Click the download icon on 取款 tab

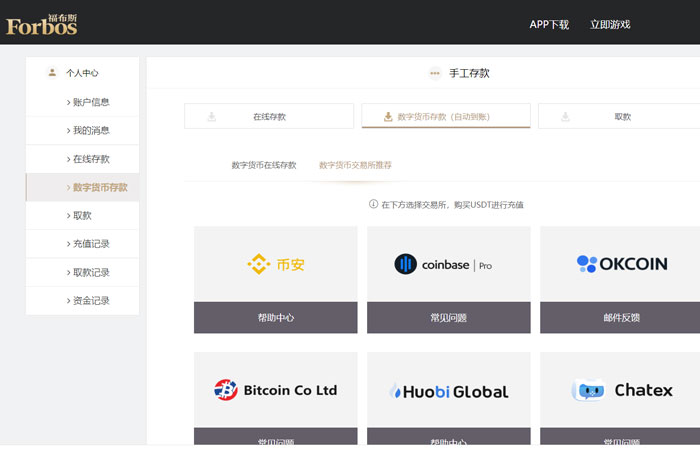[565, 117]
